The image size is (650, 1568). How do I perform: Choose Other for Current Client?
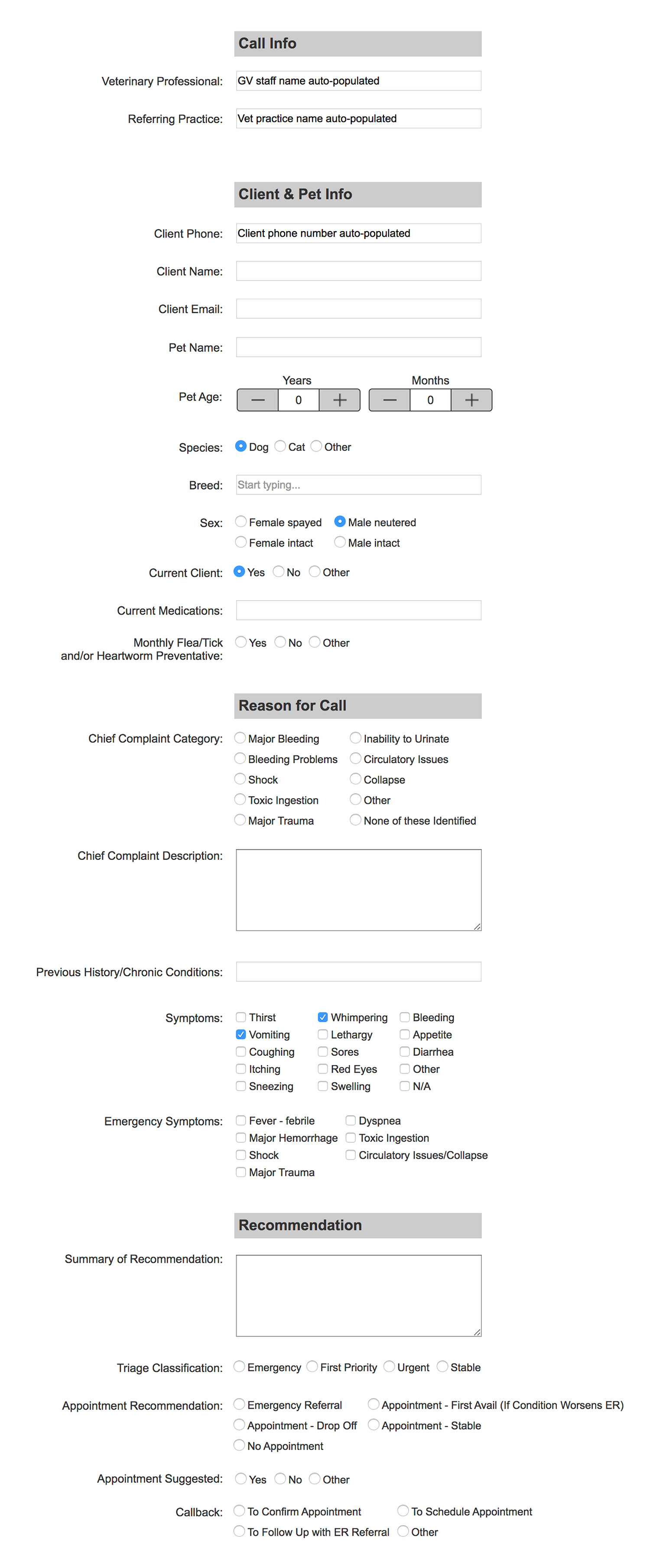(314, 572)
